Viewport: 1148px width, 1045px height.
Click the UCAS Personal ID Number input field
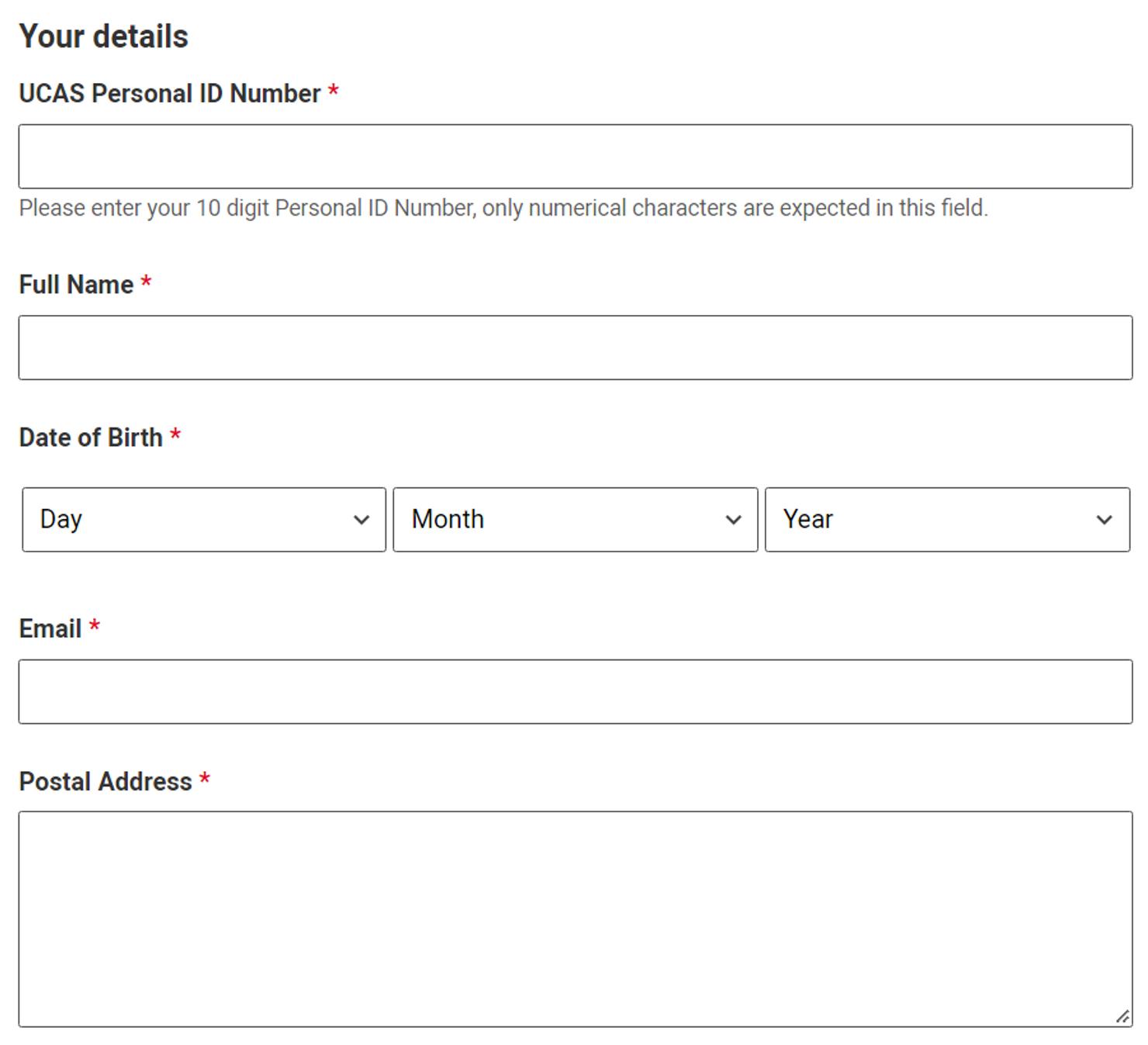tap(575, 156)
